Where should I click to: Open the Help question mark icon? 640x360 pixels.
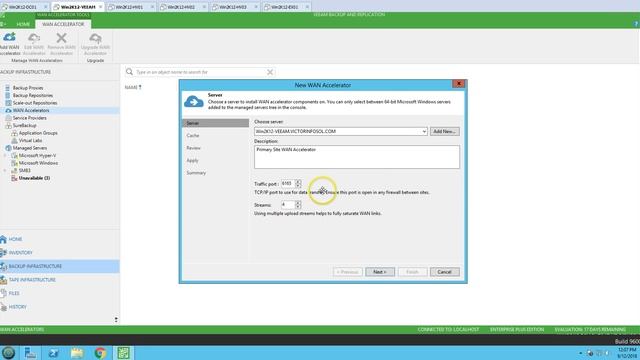pos(636,24)
